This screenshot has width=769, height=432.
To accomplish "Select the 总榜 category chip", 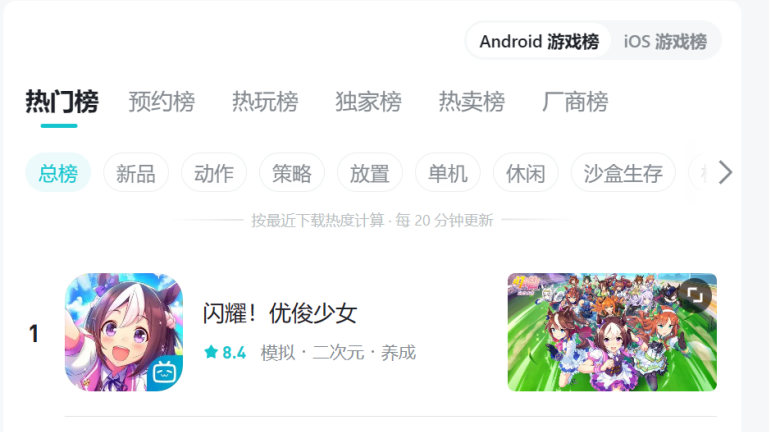I will [x=58, y=173].
